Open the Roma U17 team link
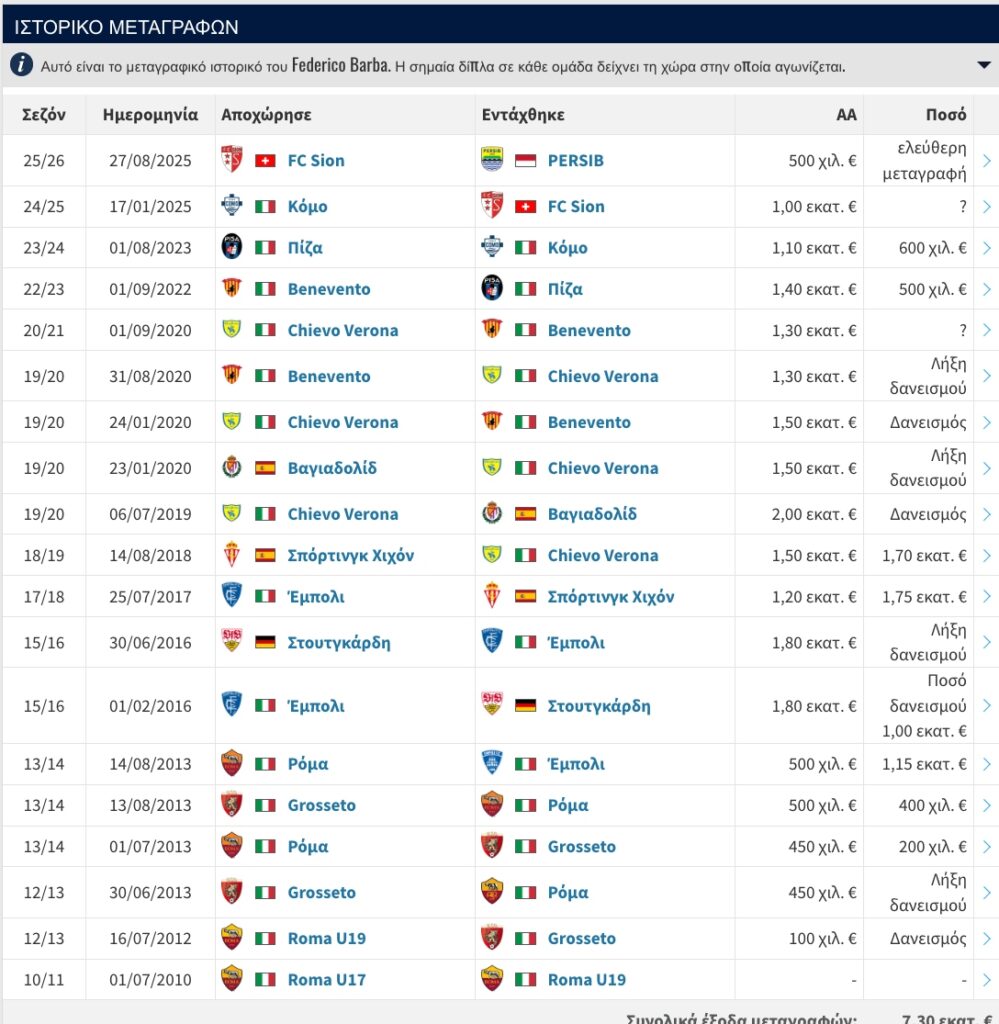The width and height of the screenshot is (999, 1024). point(326,979)
